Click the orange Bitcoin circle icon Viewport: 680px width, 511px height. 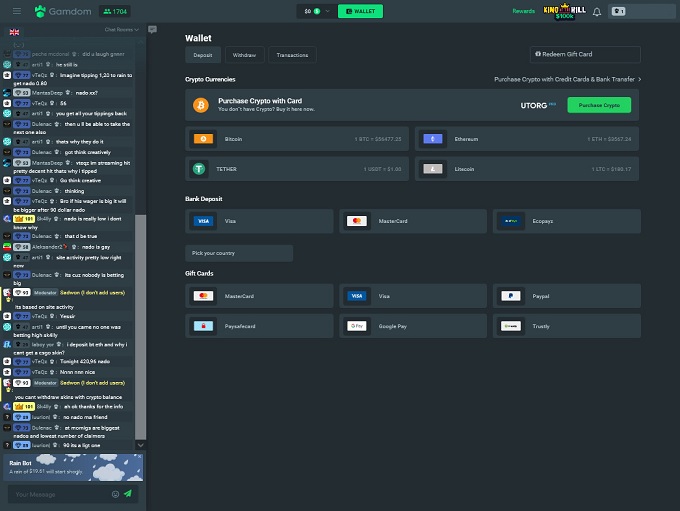click(201, 105)
